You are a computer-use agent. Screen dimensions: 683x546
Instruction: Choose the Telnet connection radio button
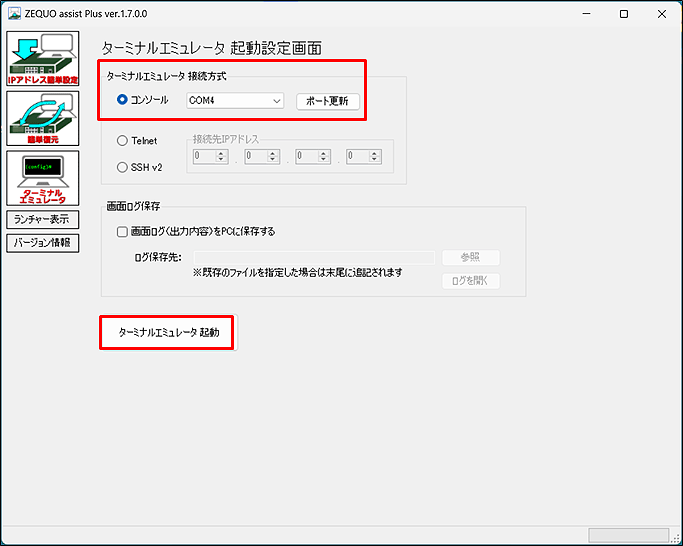click(x=123, y=142)
